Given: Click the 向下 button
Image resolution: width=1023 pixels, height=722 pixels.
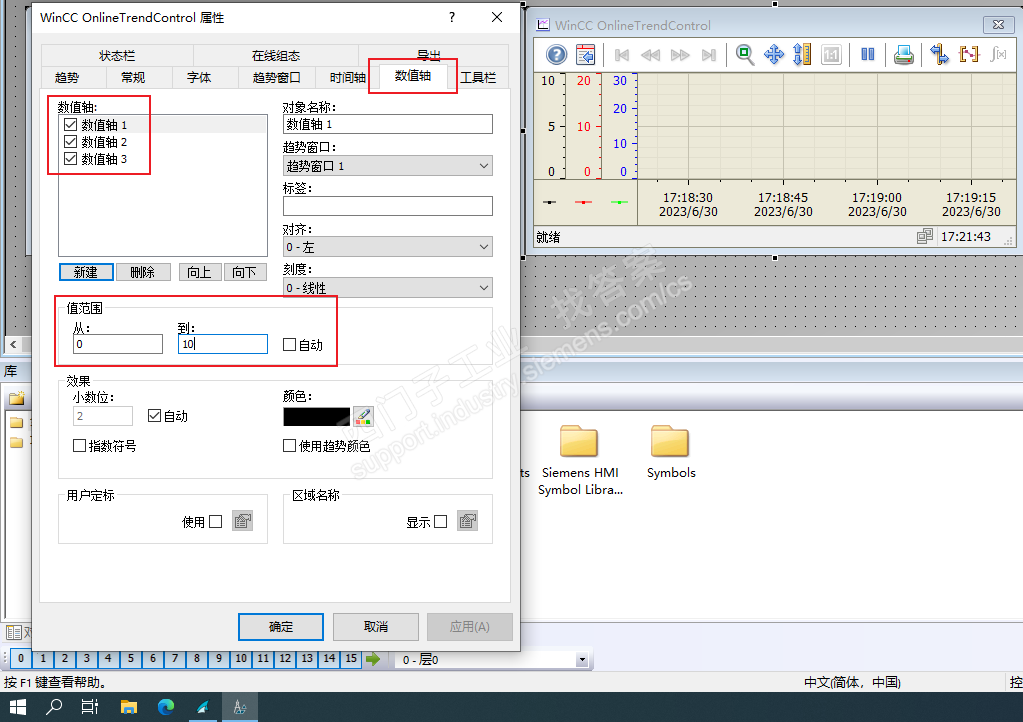Looking at the screenshot, I should [x=245, y=272].
